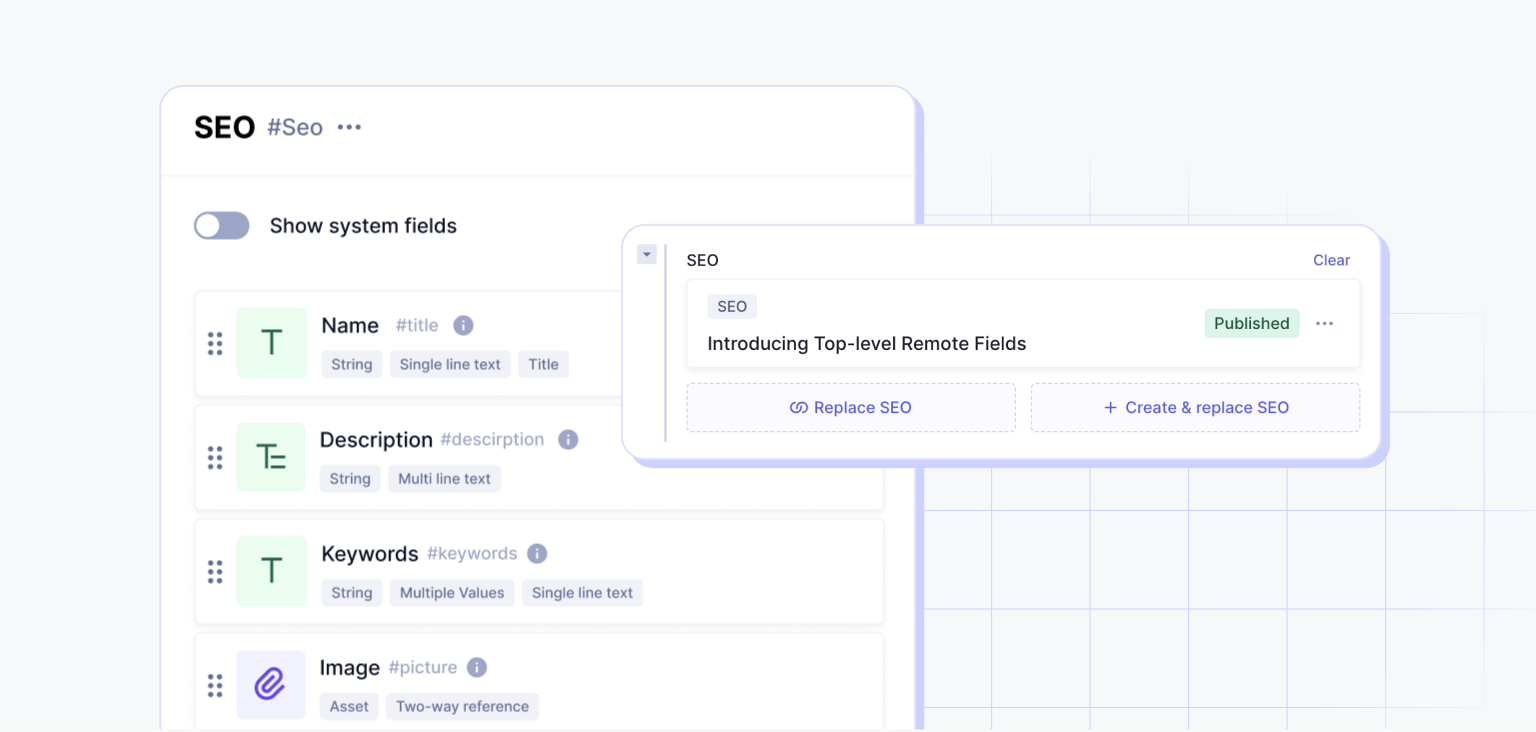Click the Published status badge
This screenshot has width=1536, height=732.
(1252, 323)
